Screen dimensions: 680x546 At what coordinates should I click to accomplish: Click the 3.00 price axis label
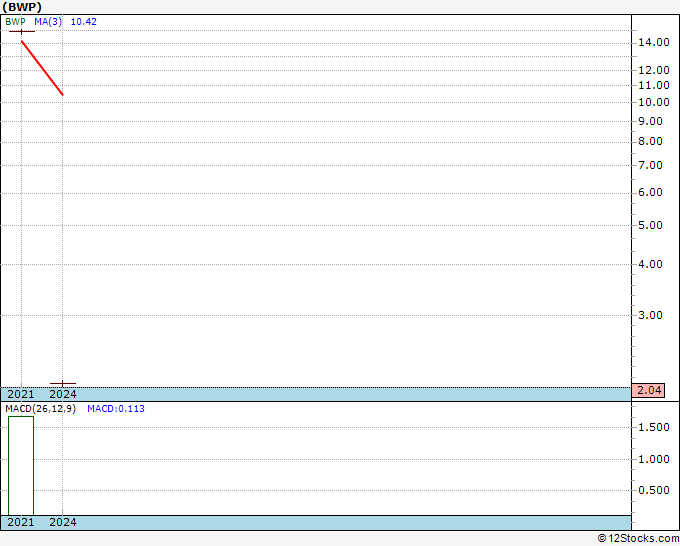click(x=650, y=315)
